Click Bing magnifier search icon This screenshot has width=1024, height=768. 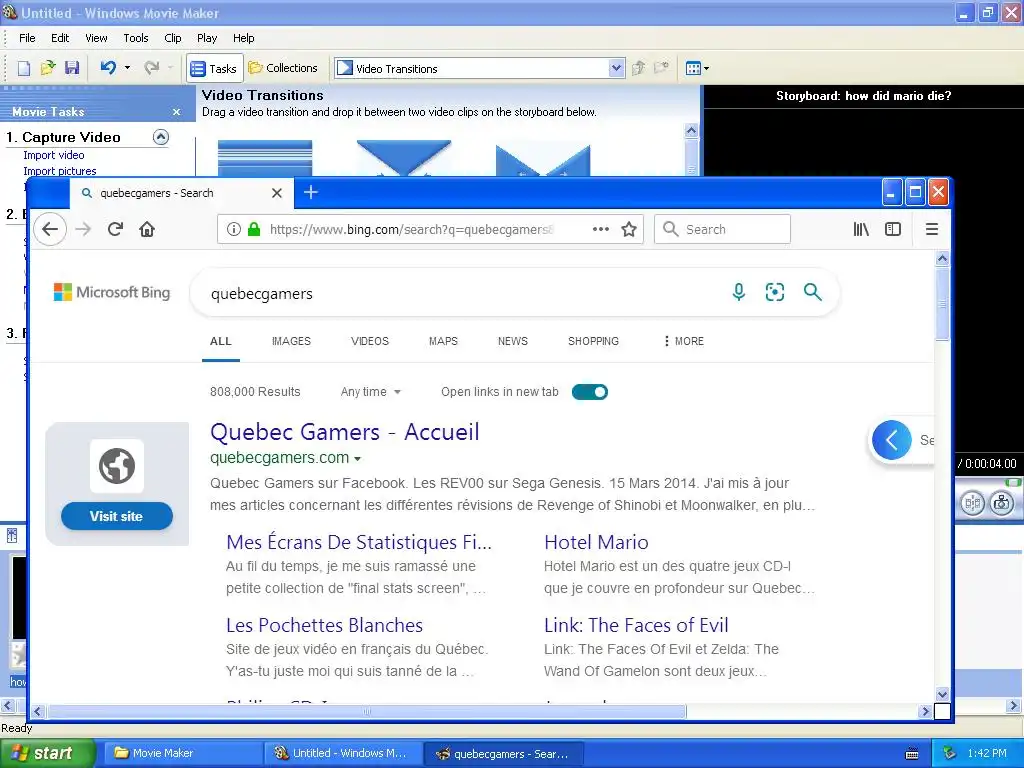point(812,292)
